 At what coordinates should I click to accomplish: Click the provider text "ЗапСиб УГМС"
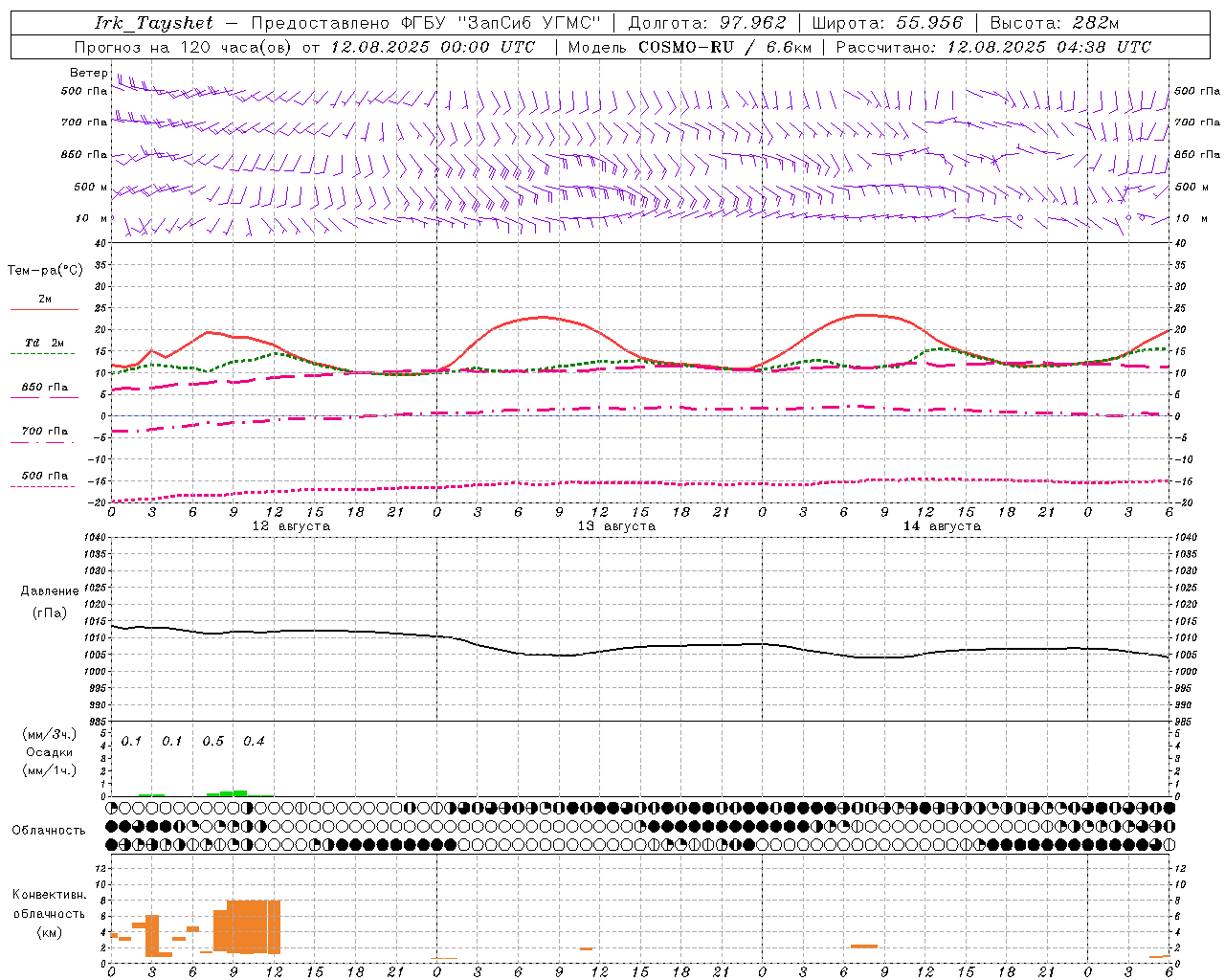pyautogui.click(x=529, y=23)
